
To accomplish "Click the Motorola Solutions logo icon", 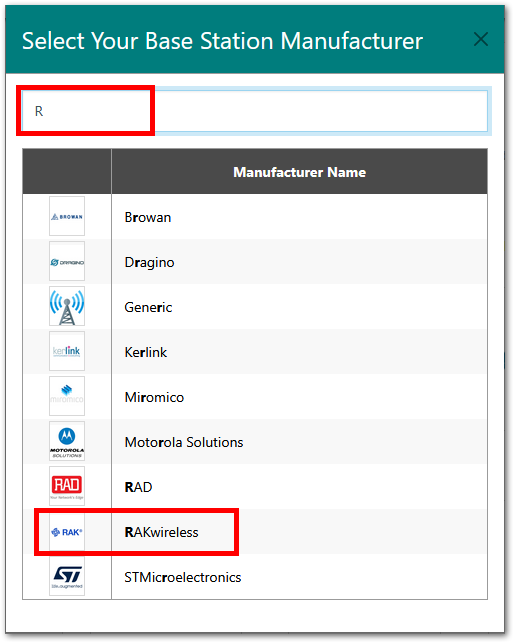I will pyautogui.click(x=67, y=441).
